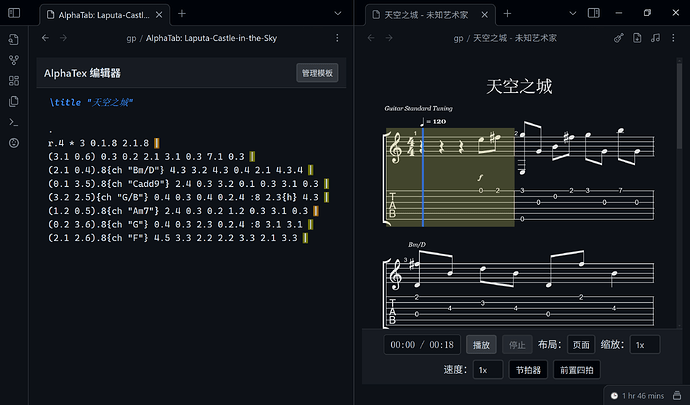The image size is (690, 405).
Task: Close the AlphaTab: Laputa-Castl... tab
Action: coord(159,15)
